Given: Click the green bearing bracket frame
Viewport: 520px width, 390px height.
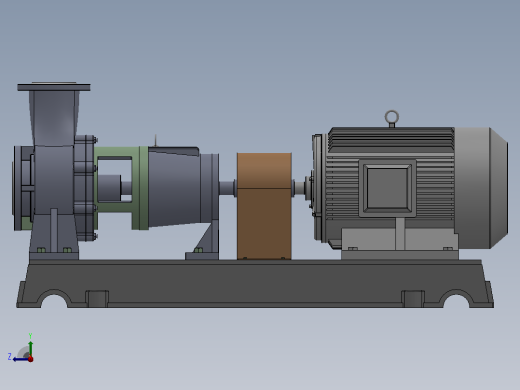Looking at the screenshot, I should click(122, 188).
